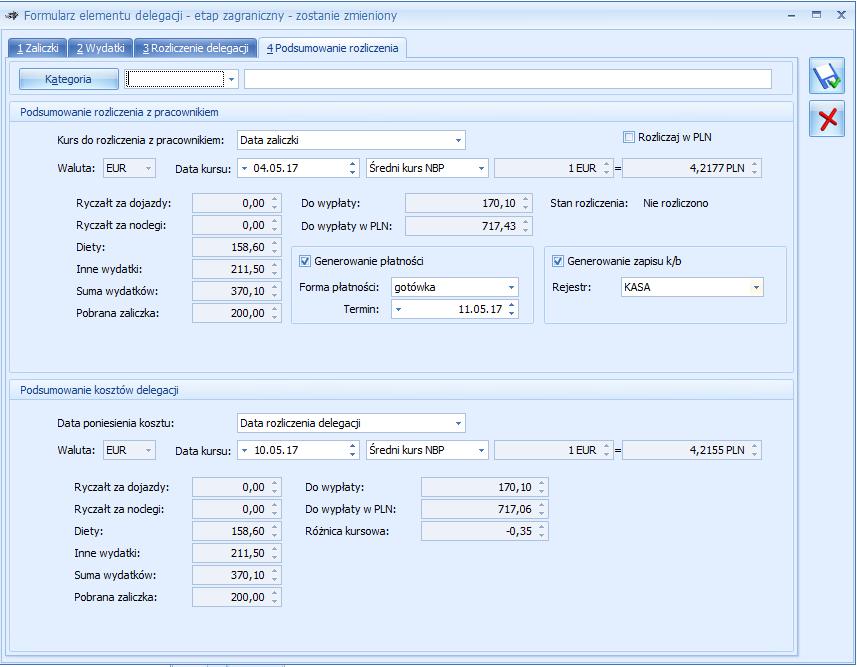
Task: Click the Kategoria button
Action: [x=68, y=79]
